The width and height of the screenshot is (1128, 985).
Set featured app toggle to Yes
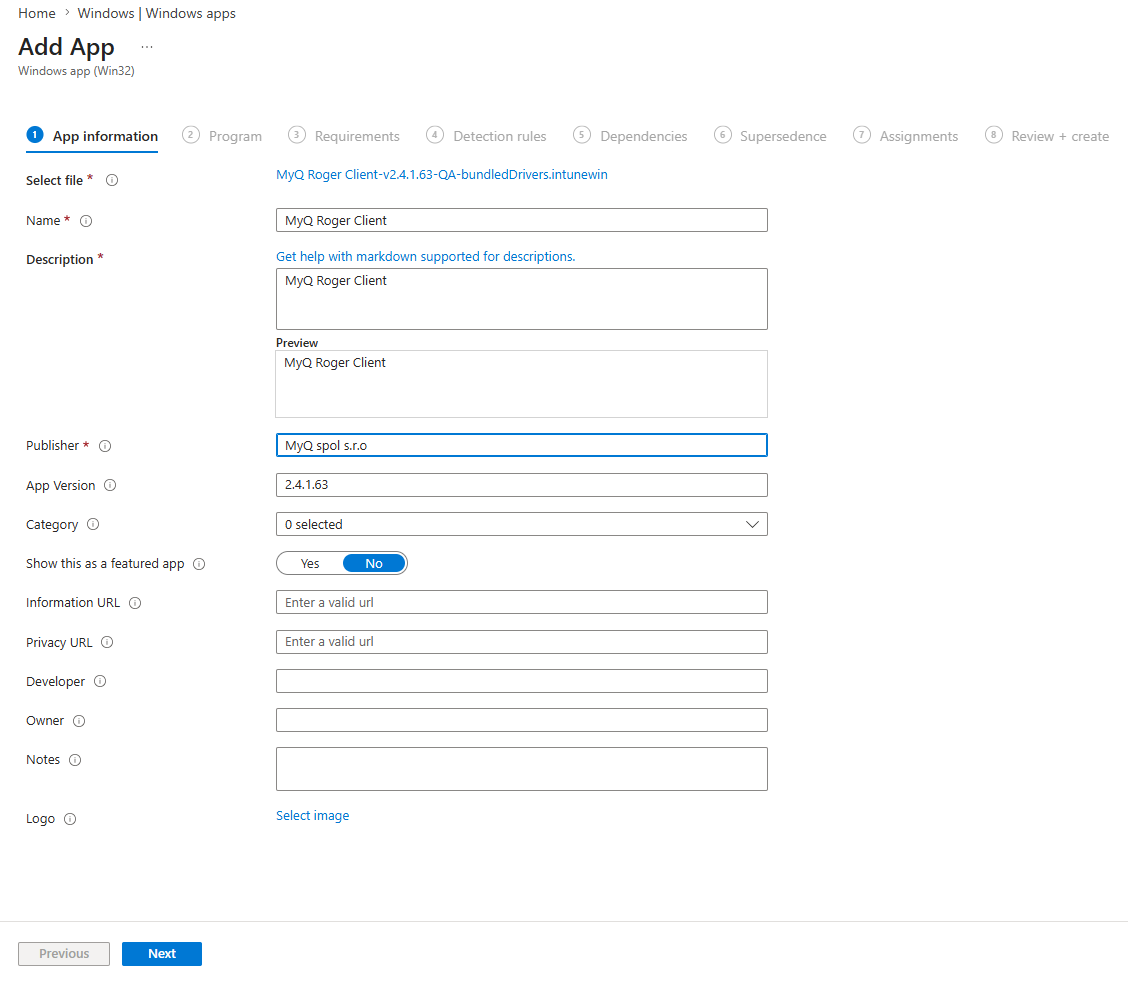[x=310, y=563]
